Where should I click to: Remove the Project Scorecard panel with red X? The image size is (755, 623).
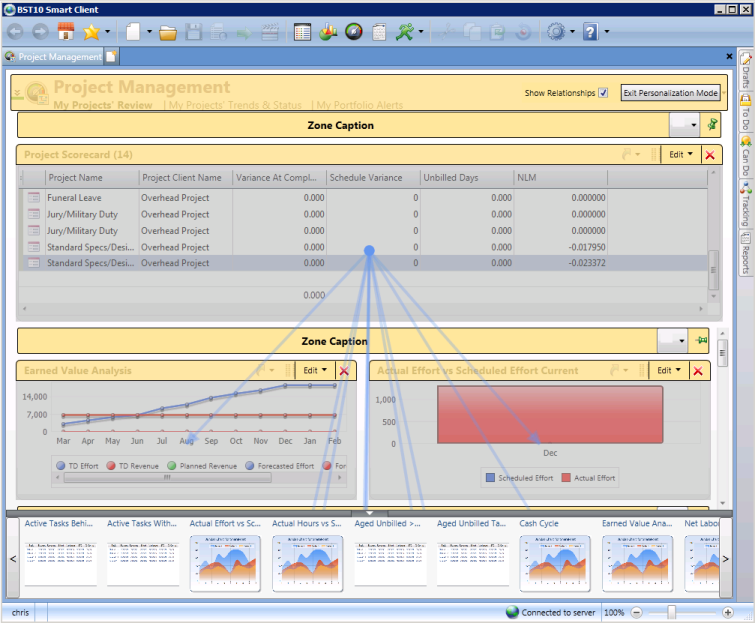coord(710,155)
